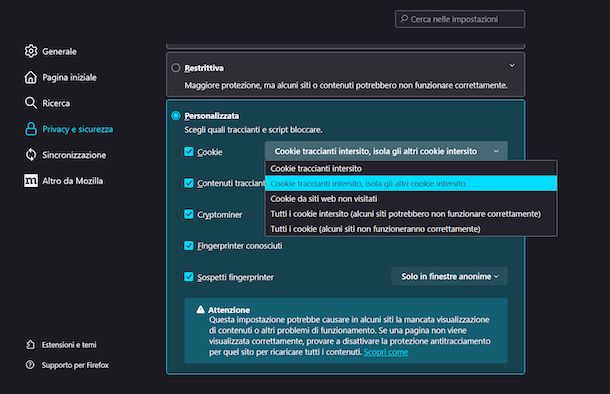The width and height of the screenshot is (610, 394).
Task: Select the Personalizzata radio button
Action: (176, 116)
